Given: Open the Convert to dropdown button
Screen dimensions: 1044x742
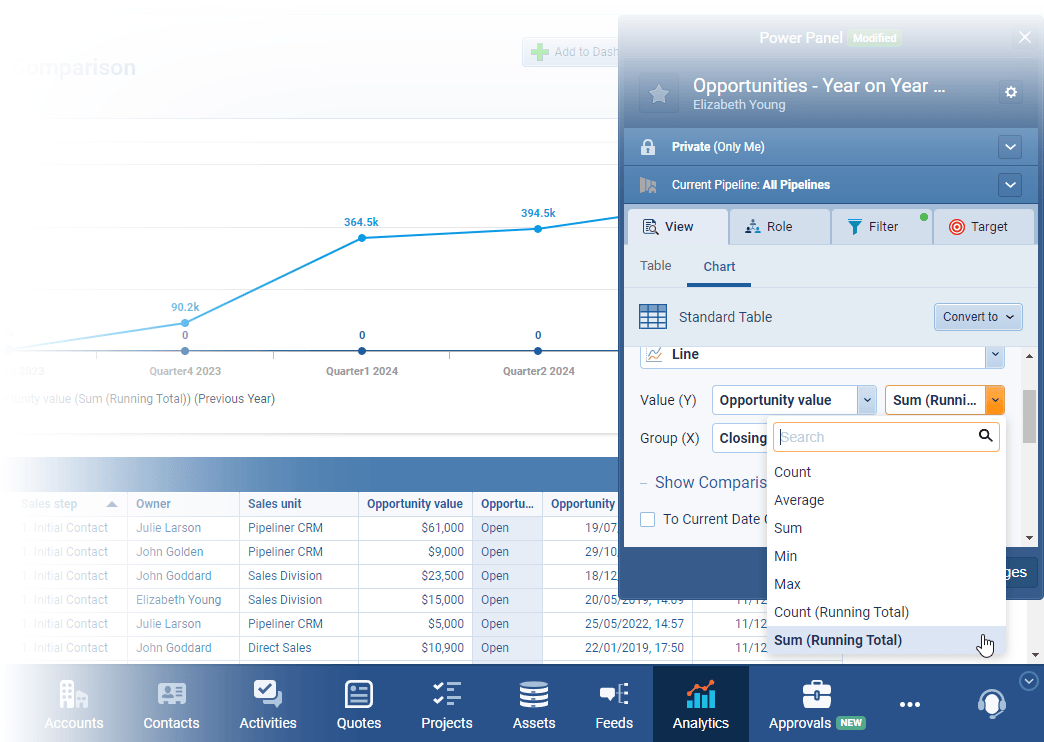Looking at the screenshot, I should 978,317.
